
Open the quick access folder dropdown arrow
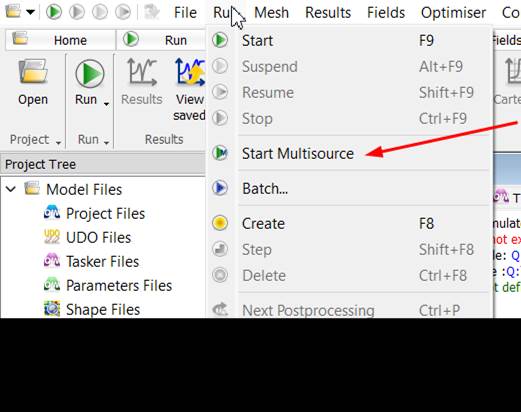(x=31, y=12)
